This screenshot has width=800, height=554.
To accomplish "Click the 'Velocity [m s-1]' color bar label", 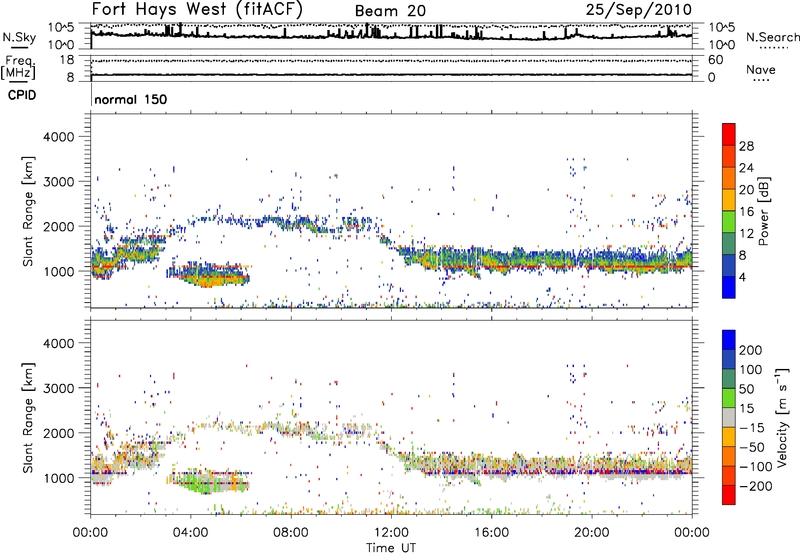I will point(782,417).
